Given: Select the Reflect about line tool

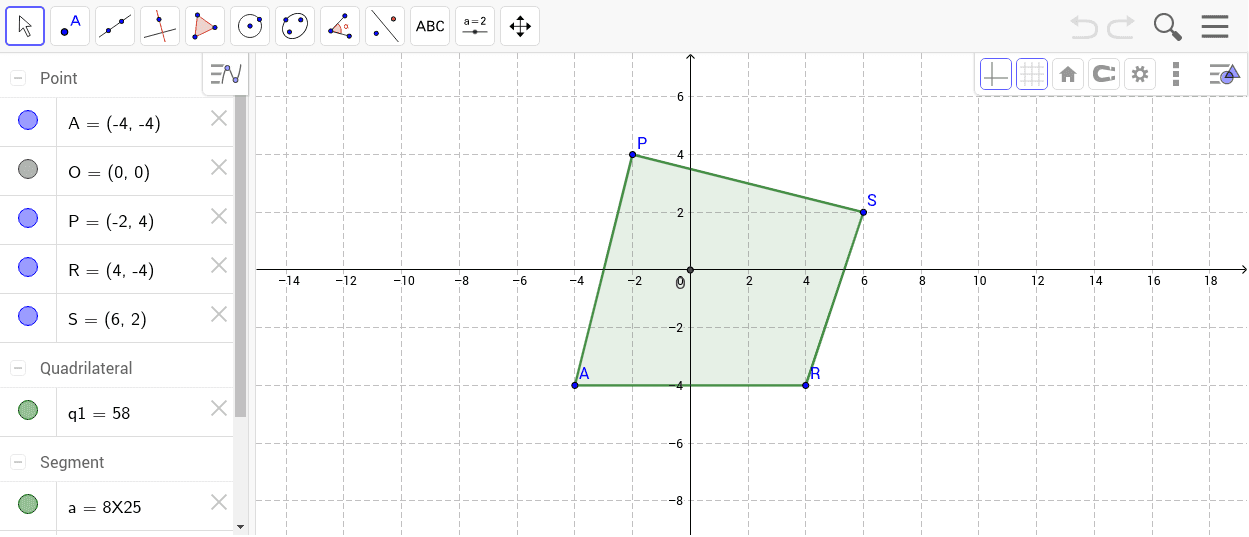Looking at the screenshot, I should tap(385, 26).
